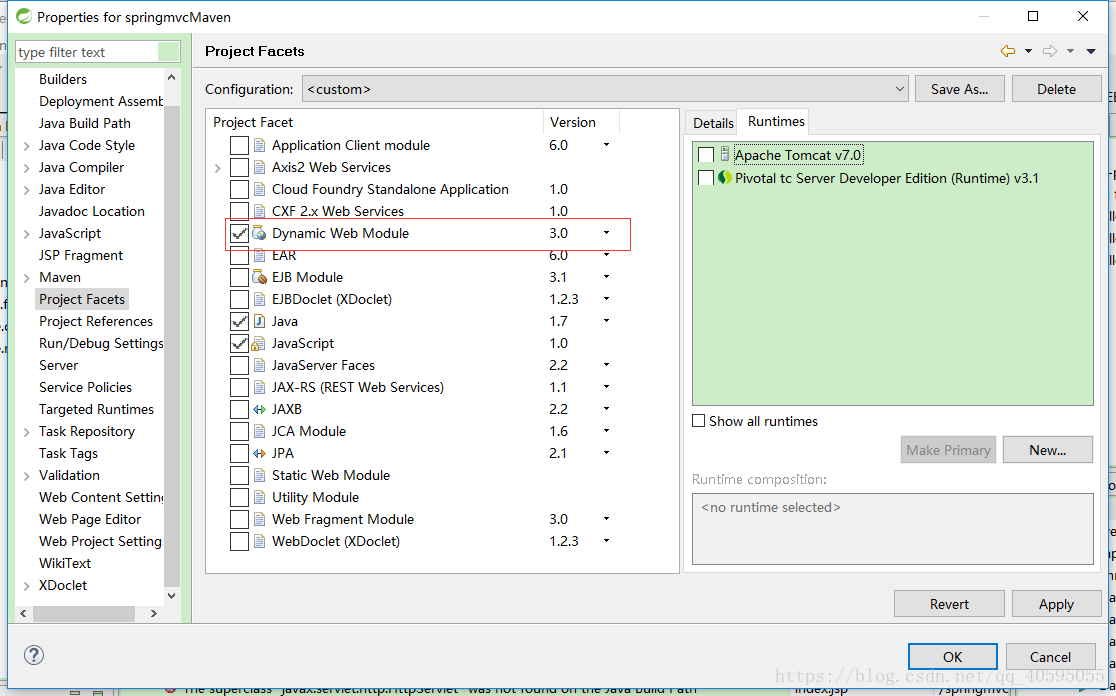Open Dynamic Web Module version dropdown
Viewport: 1116px width, 696px height.
(606, 233)
